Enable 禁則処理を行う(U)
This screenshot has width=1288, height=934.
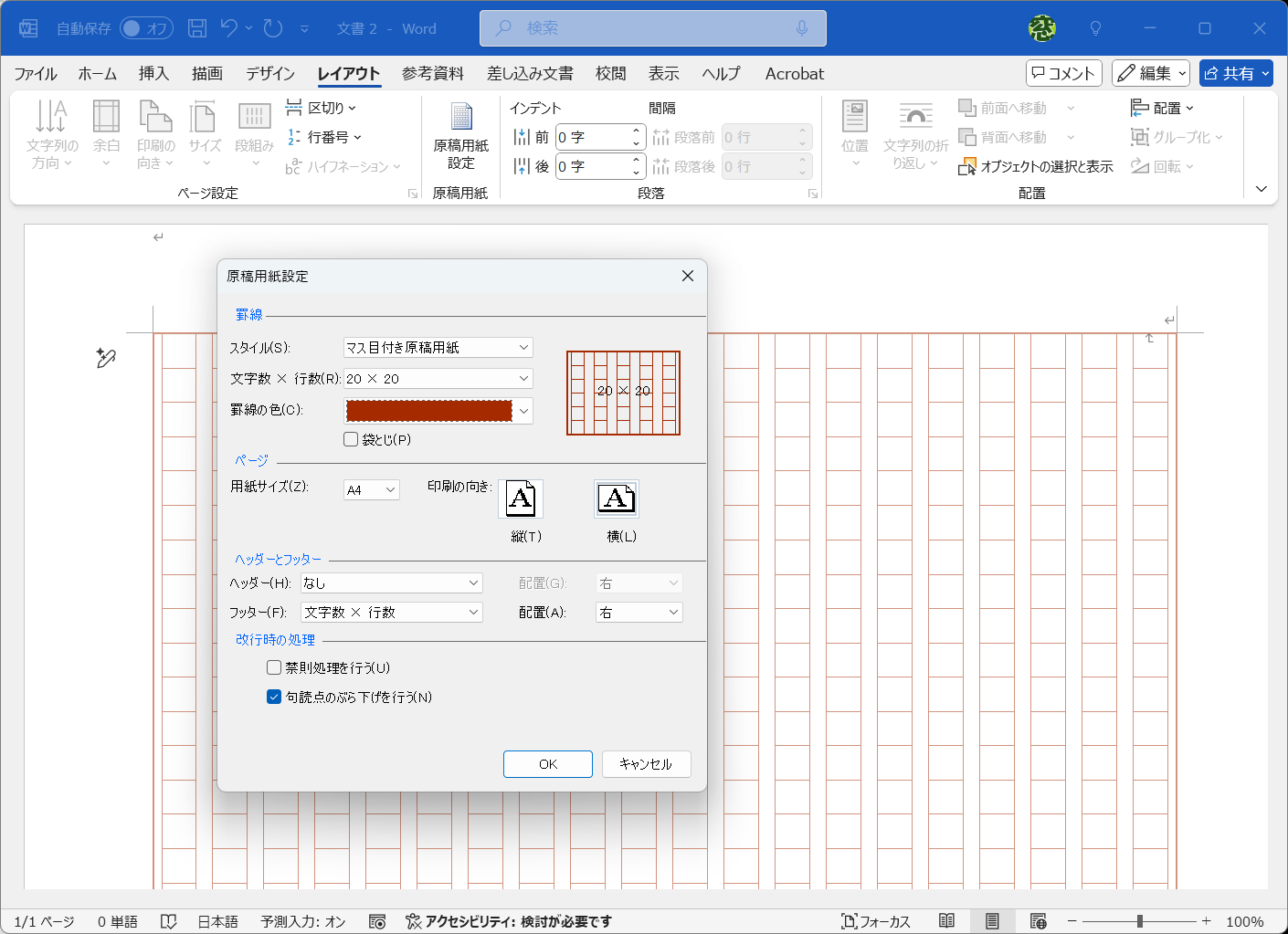pyautogui.click(x=274, y=667)
